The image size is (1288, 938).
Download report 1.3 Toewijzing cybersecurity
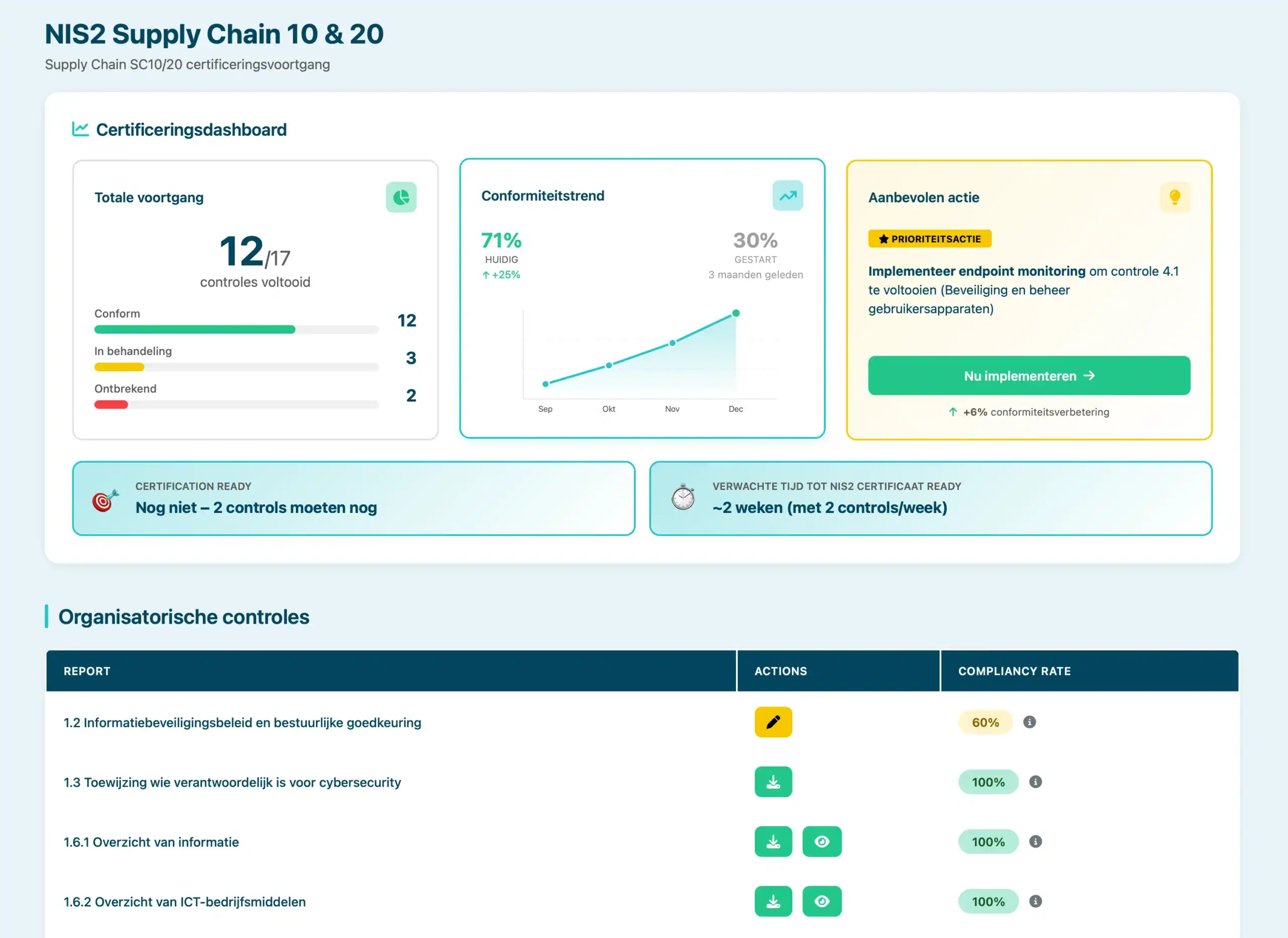773,782
